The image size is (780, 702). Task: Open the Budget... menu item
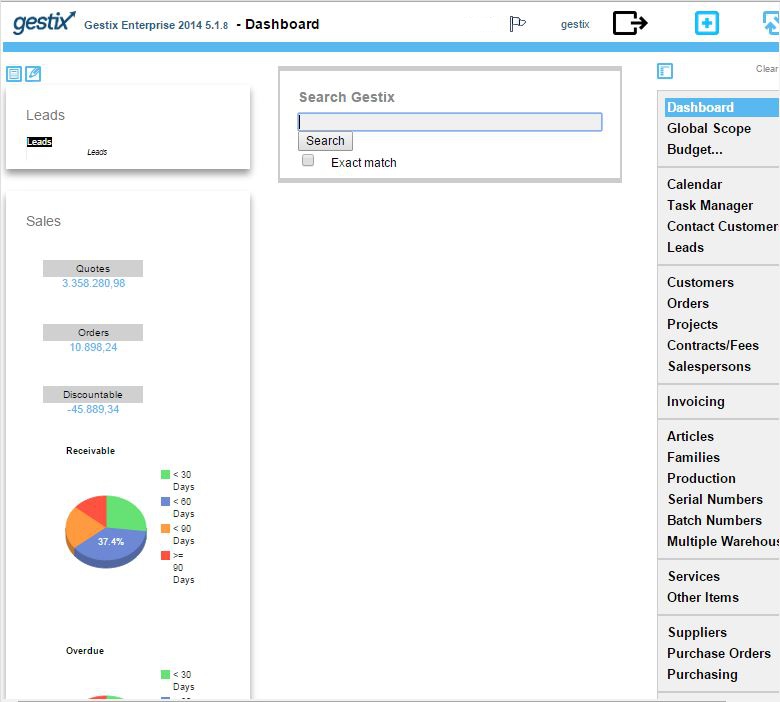pos(694,149)
